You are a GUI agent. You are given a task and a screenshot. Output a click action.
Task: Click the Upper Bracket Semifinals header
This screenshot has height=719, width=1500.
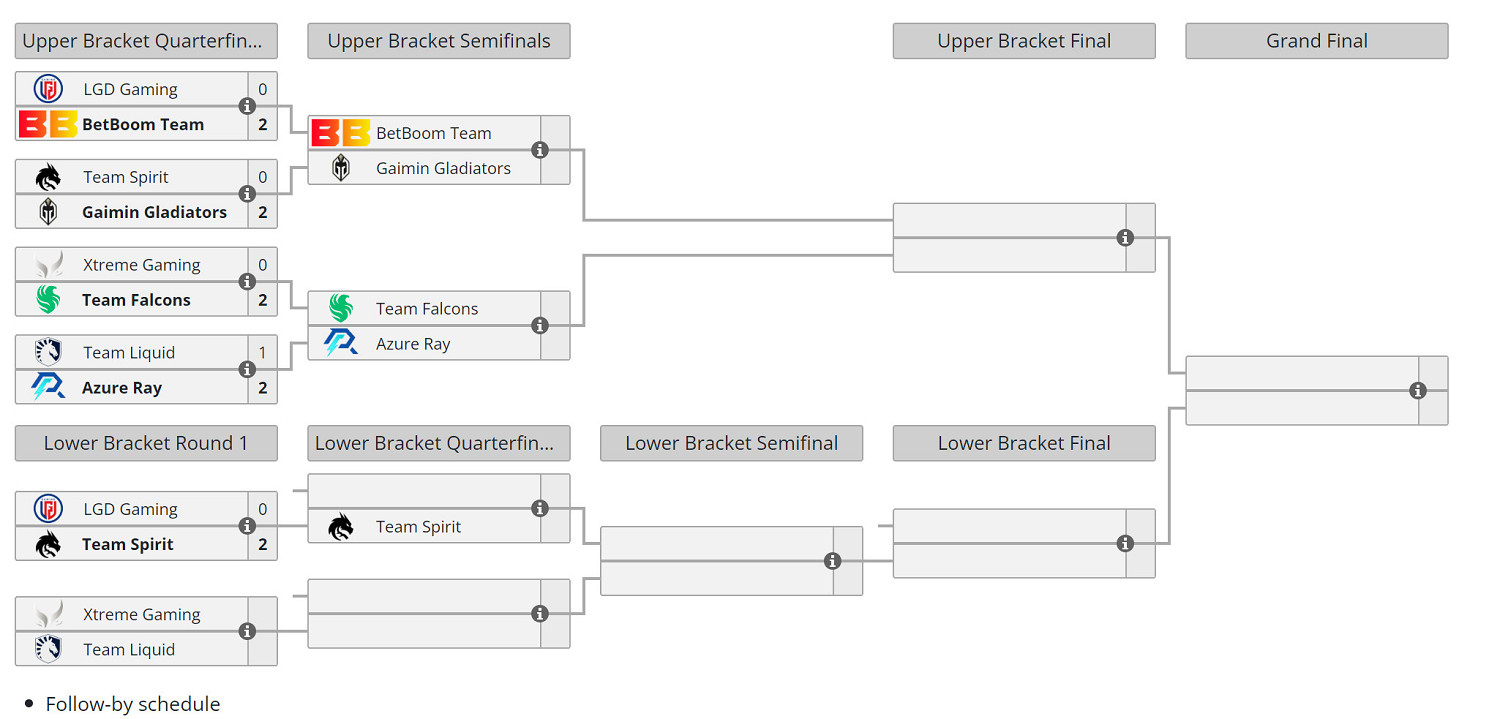(x=439, y=41)
